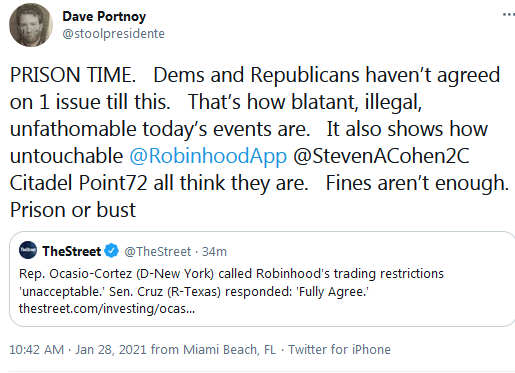Viewport: 515px width, 373px height.
Task: Select the 'PRISON TIME' tweet body text
Action: pos(259,142)
